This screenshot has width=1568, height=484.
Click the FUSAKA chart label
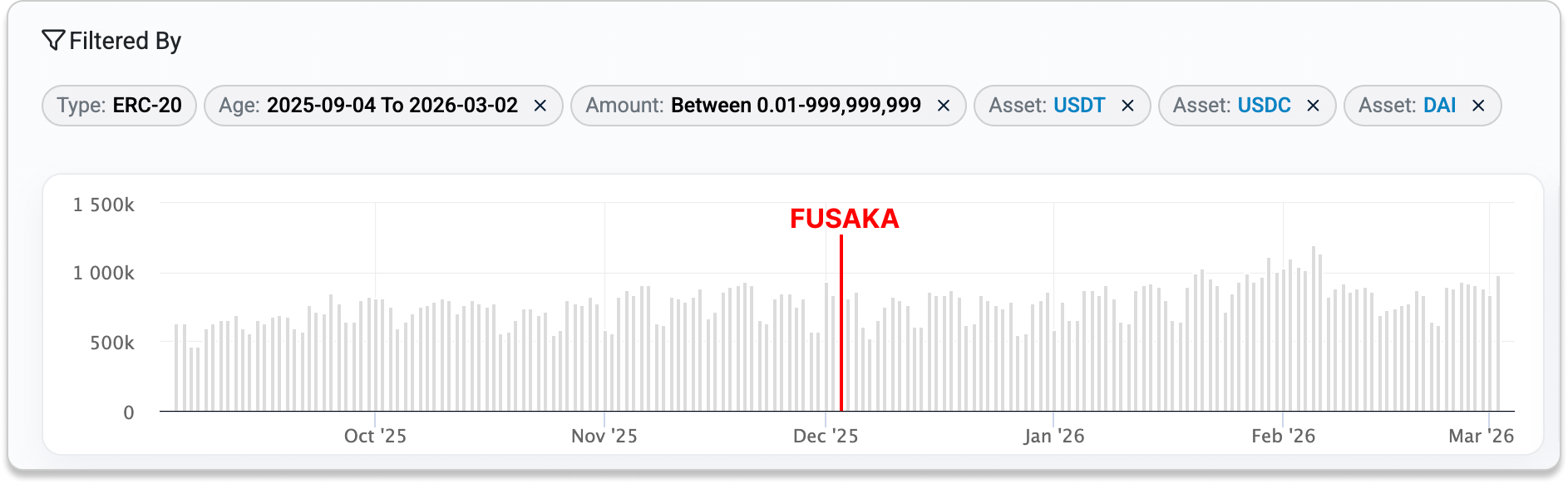point(844,219)
